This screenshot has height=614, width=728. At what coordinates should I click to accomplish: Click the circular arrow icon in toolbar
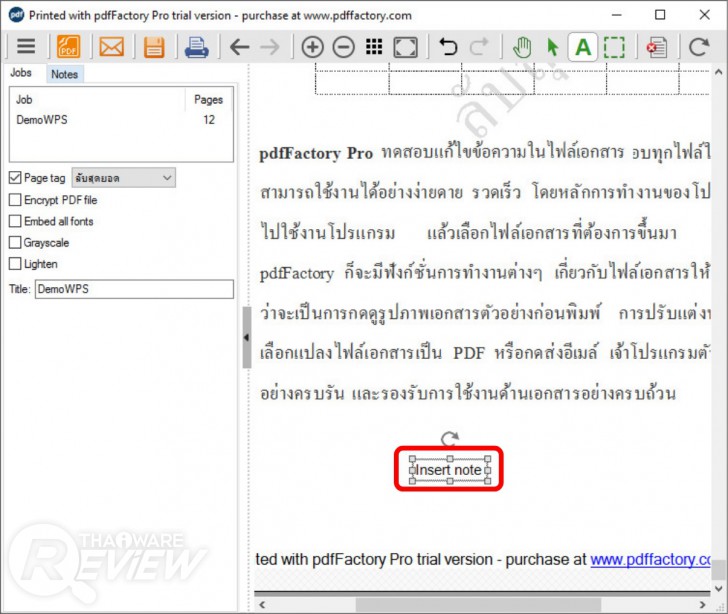(699, 46)
